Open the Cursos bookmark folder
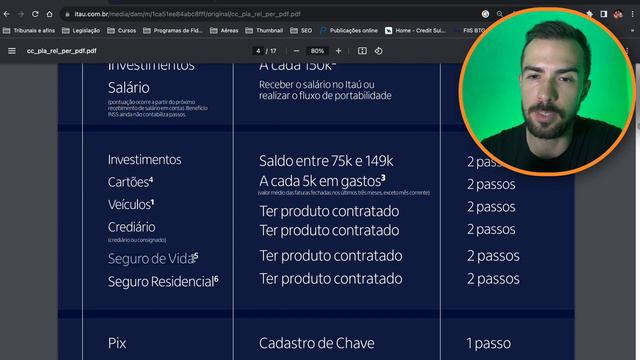 (x=122, y=31)
